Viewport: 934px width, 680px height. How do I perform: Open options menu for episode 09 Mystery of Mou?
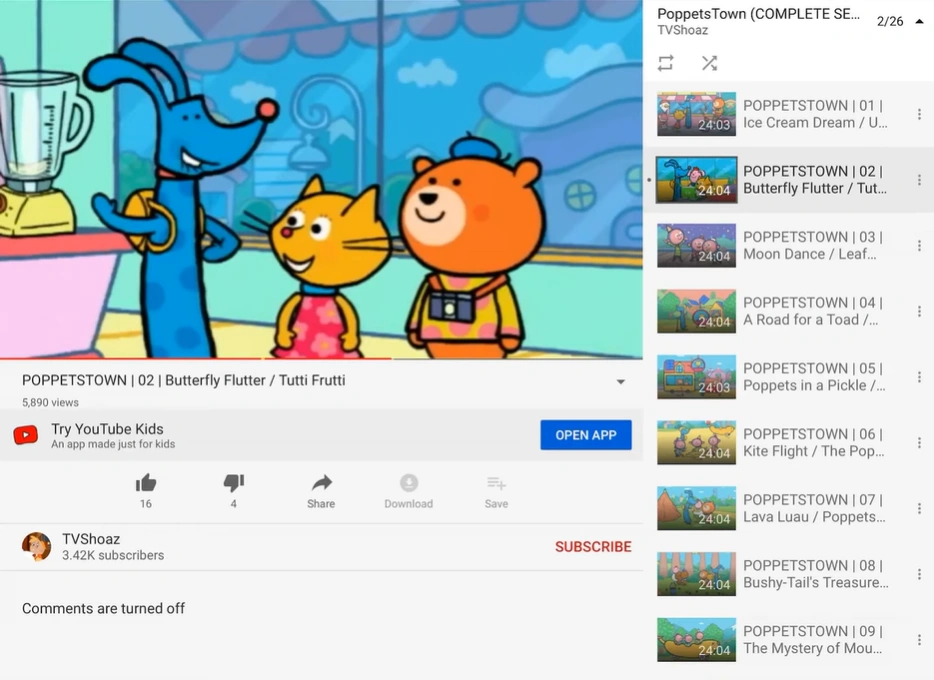coord(919,640)
